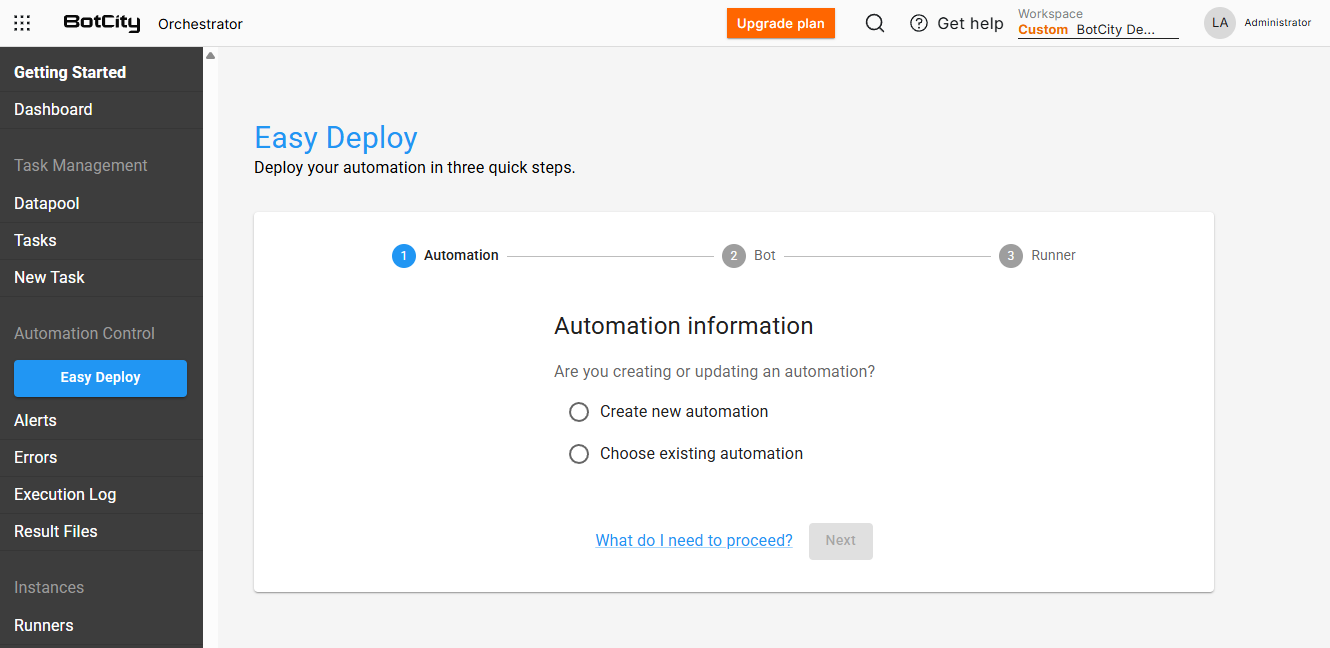Click the Administrator user label
Screen dimensions: 1330x648
pyautogui.click(x=1277, y=23)
